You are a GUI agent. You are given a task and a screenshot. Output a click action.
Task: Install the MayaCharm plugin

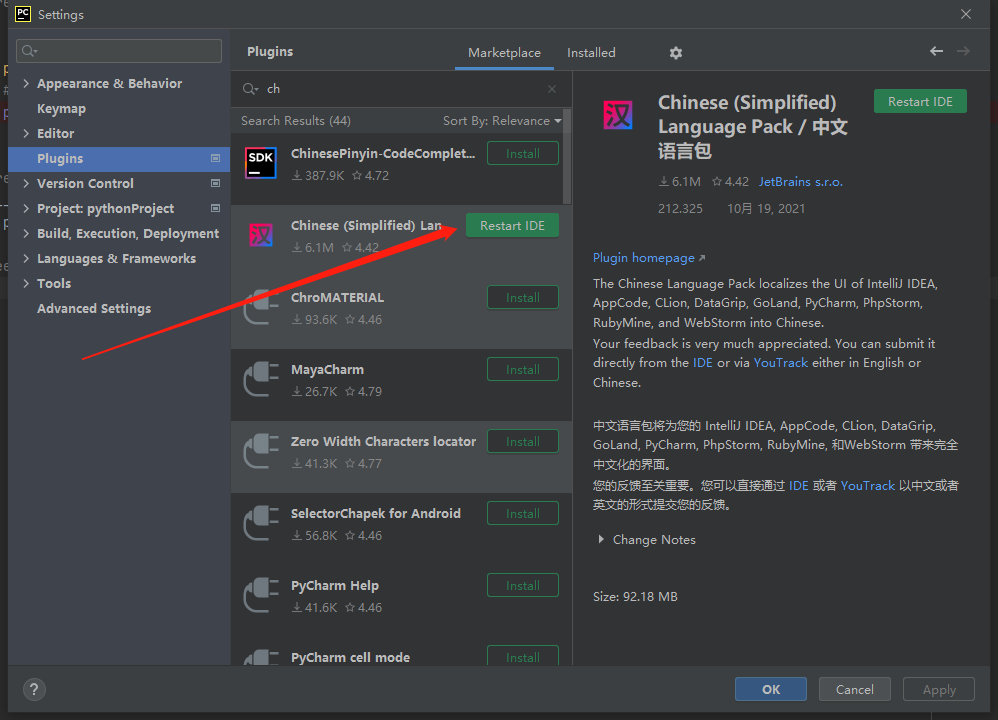pyautogui.click(x=523, y=369)
